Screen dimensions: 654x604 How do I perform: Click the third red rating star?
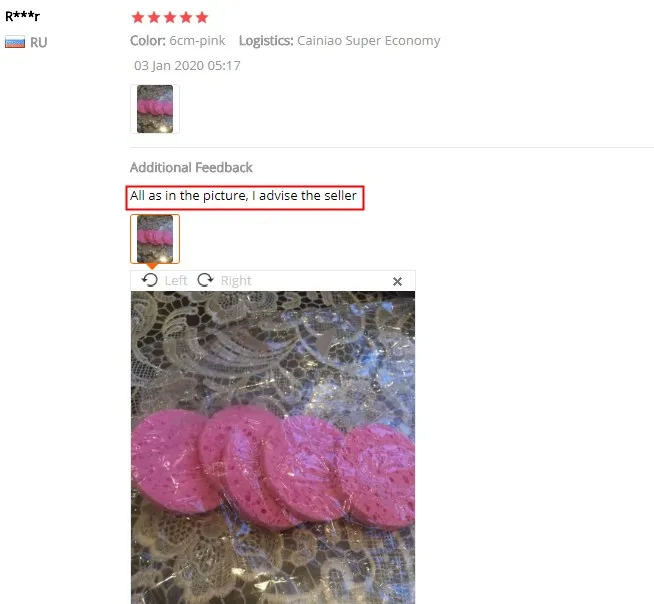pos(170,18)
